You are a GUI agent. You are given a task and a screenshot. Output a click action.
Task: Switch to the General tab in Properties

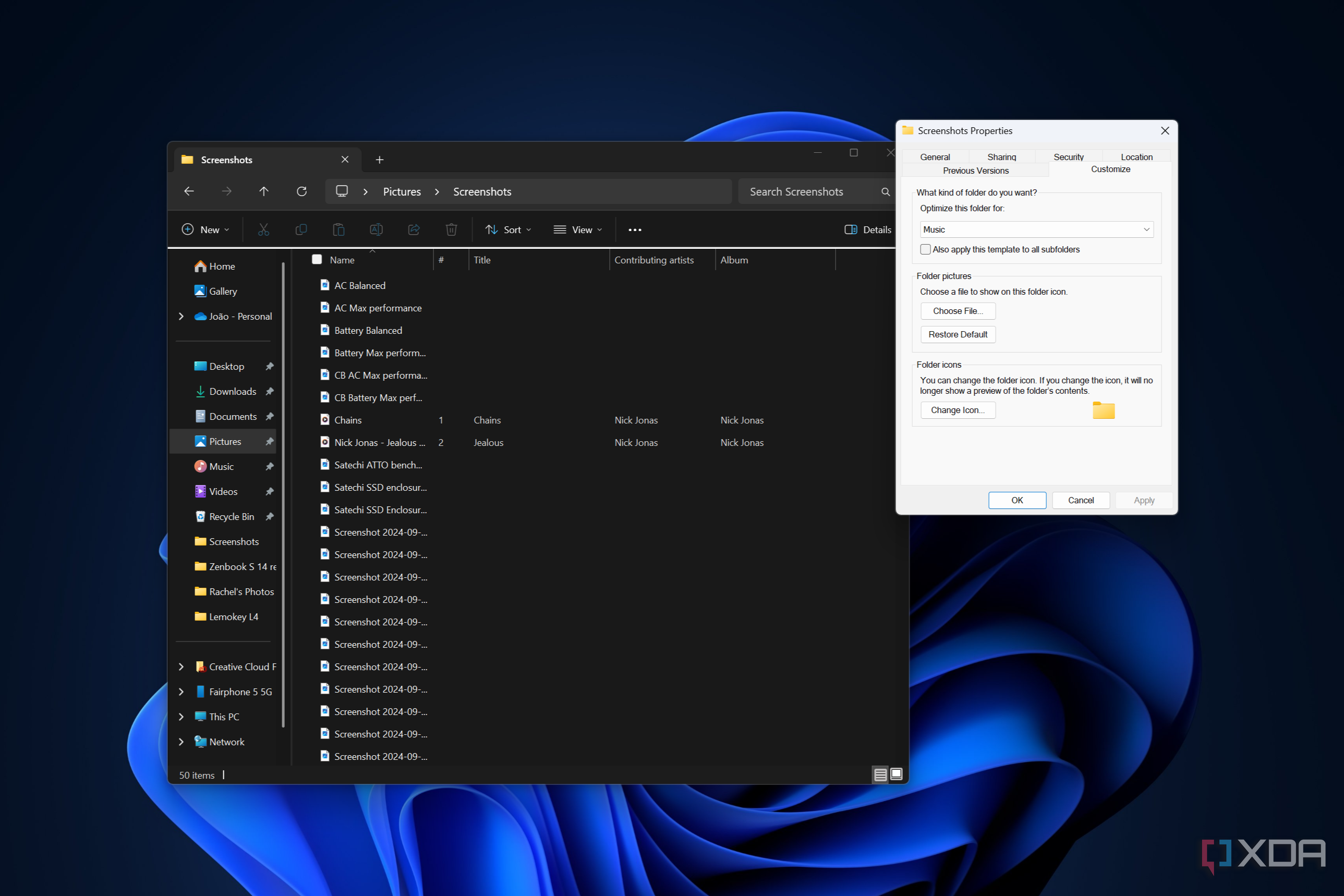click(935, 157)
